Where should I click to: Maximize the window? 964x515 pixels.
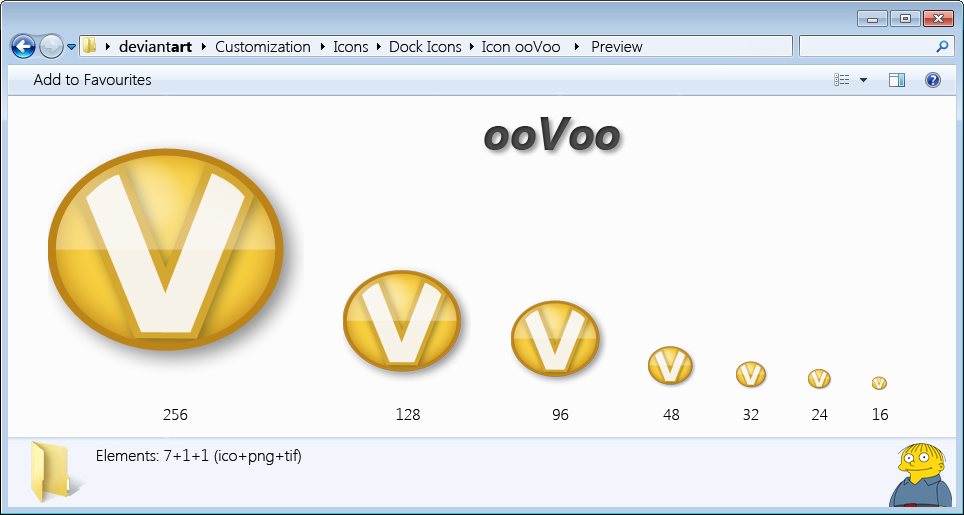pos(906,18)
